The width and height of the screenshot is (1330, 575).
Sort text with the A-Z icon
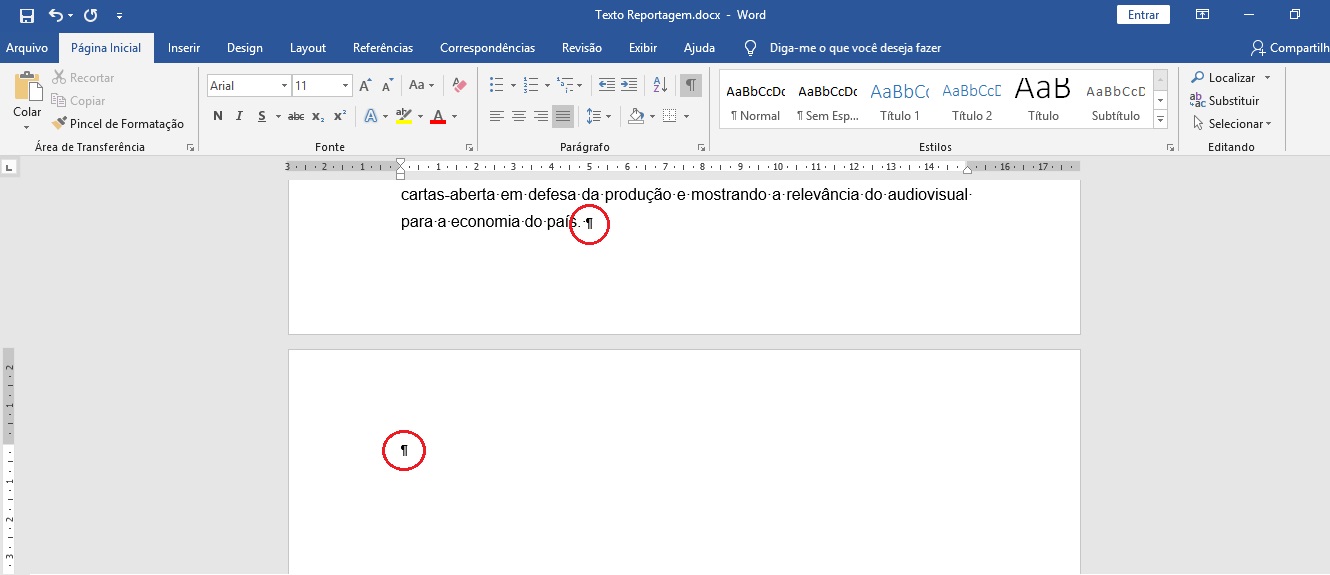pos(660,86)
